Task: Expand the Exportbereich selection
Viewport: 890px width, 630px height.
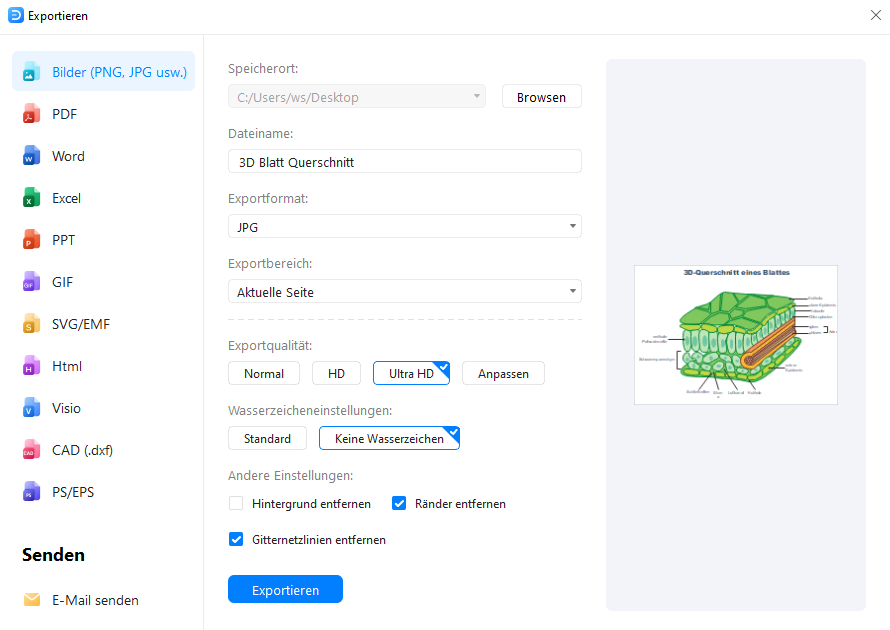Action: (404, 291)
